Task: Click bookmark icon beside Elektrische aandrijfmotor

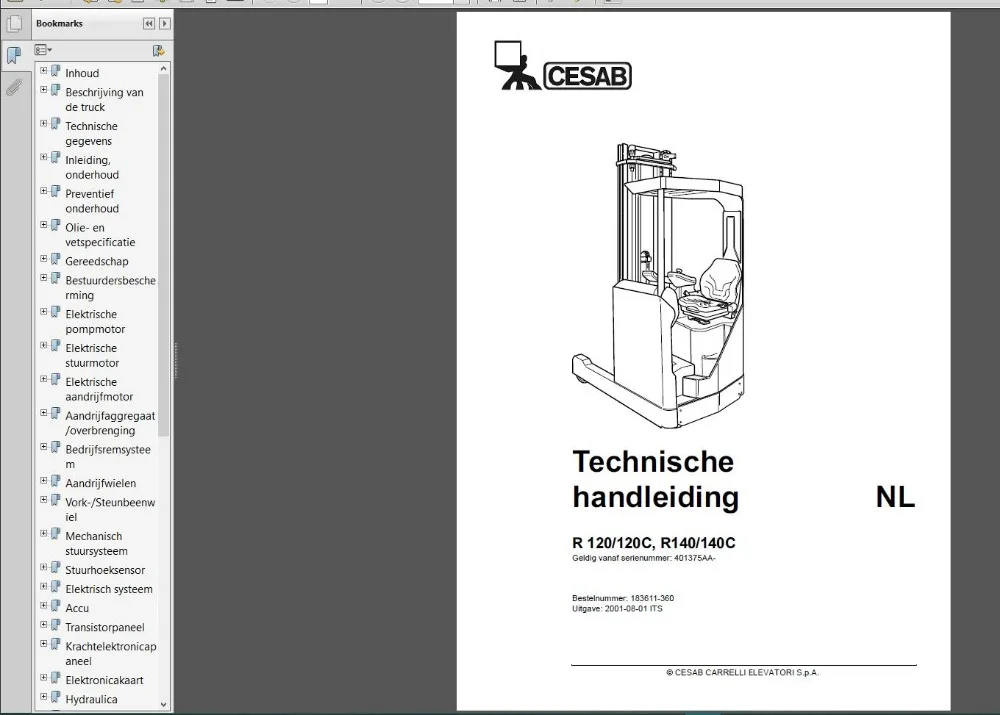Action: pyautogui.click(x=55, y=380)
